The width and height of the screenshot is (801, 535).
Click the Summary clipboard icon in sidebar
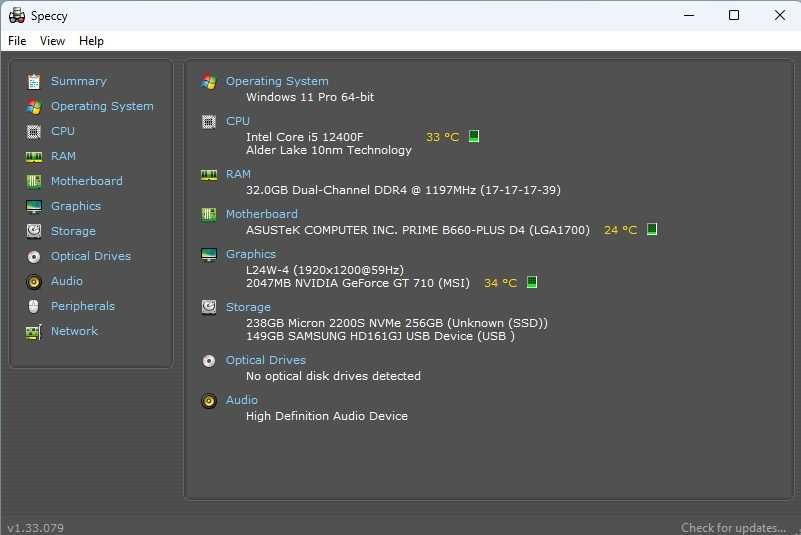pos(34,81)
